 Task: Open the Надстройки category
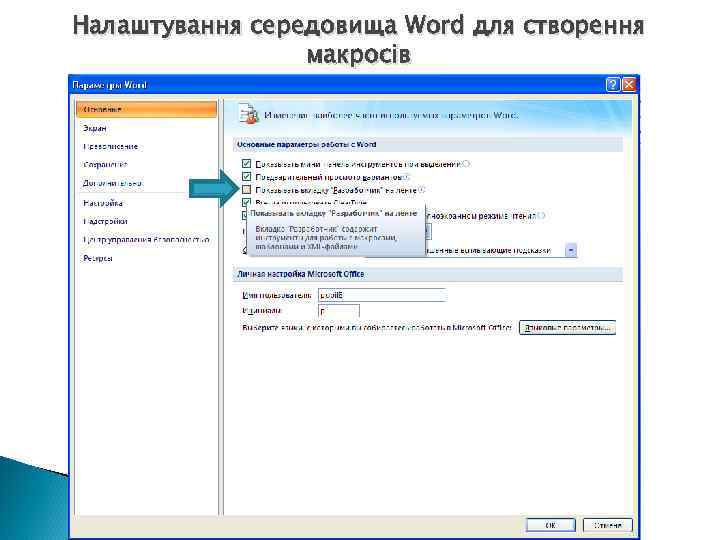(105, 221)
